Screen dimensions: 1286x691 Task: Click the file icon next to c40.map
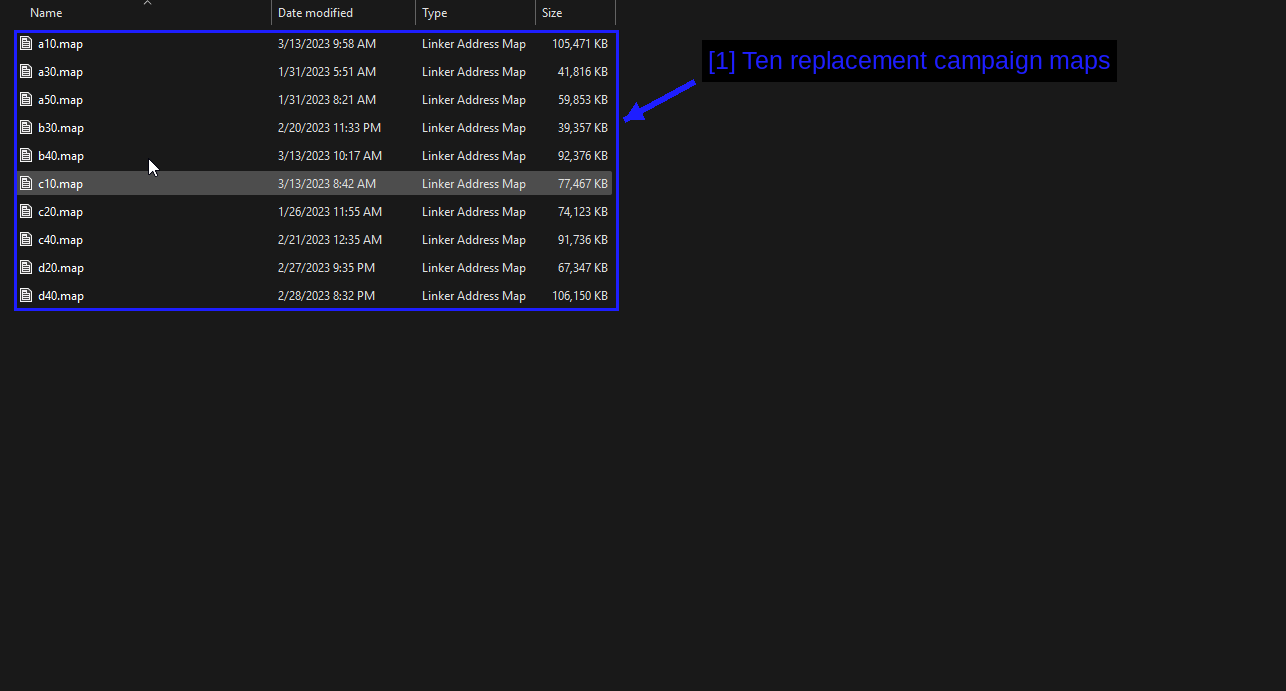coord(27,240)
